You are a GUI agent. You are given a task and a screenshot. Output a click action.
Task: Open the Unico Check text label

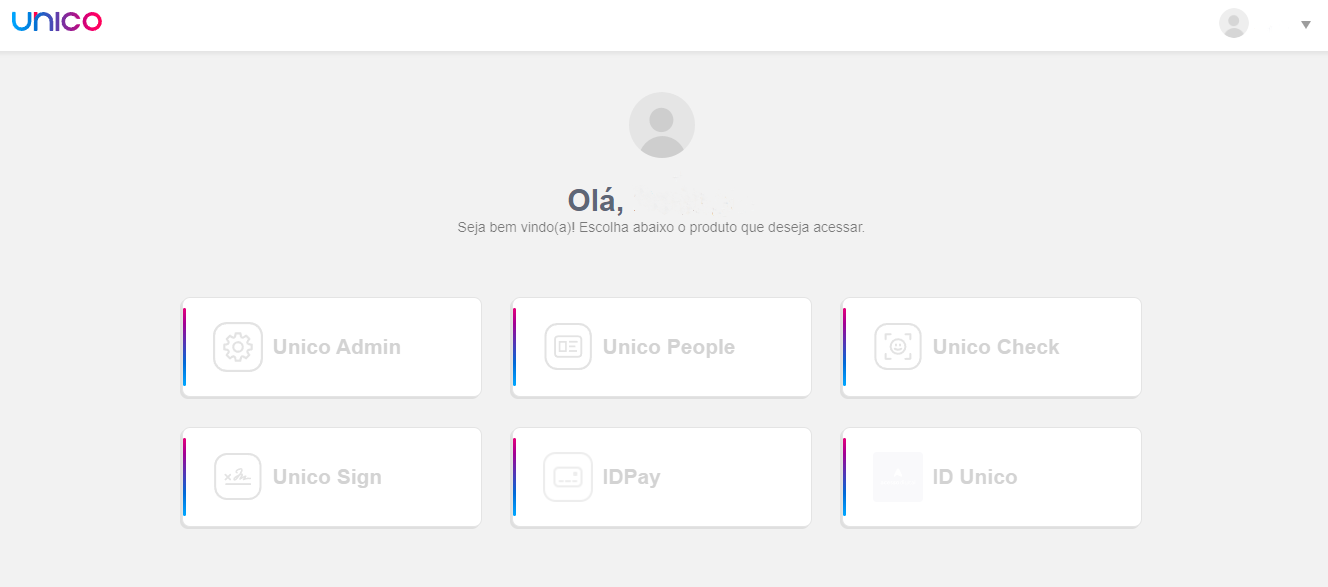[x=996, y=347]
